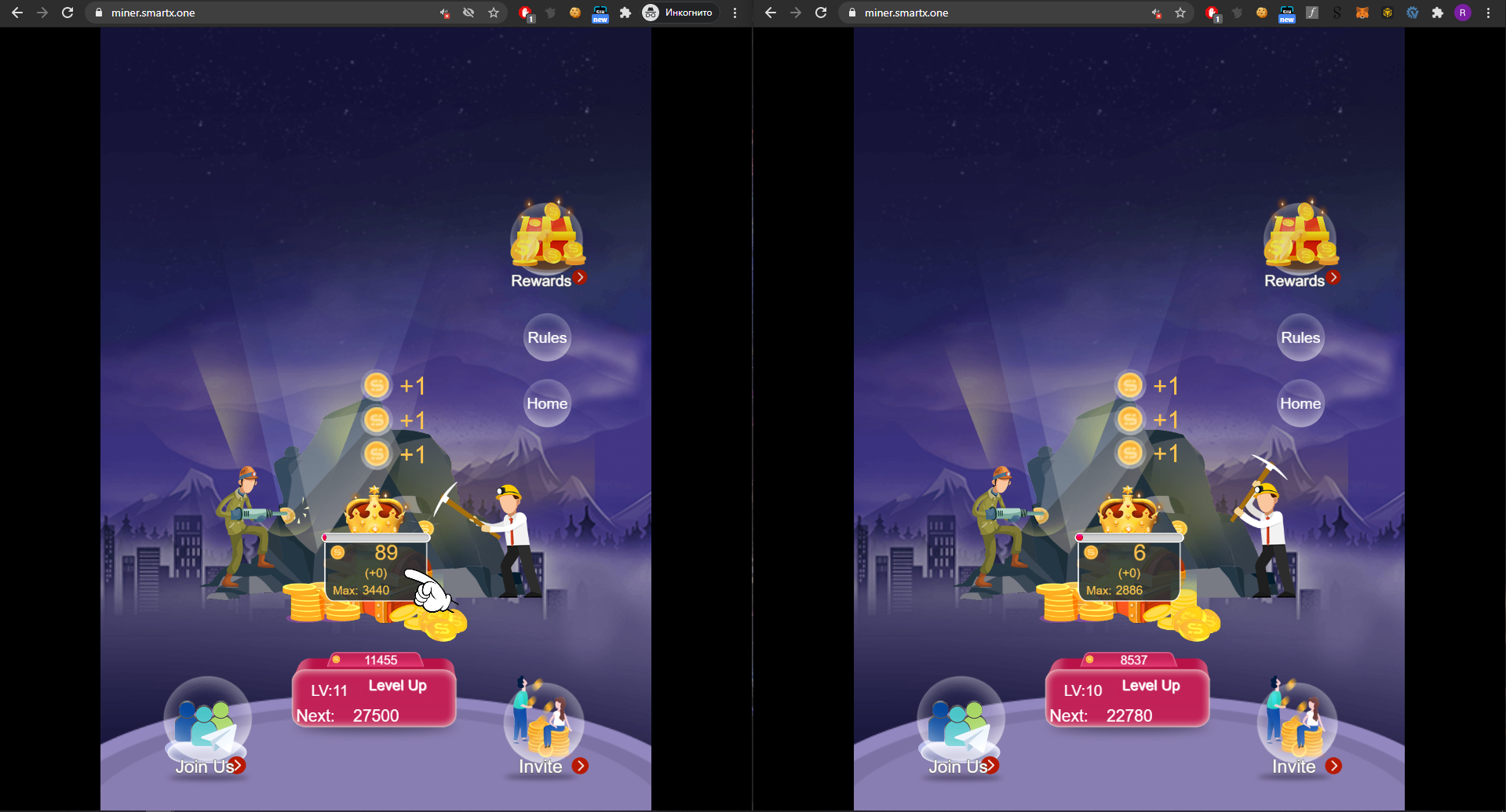Reload the page in the right browser window
Viewport: 1506px width, 812px height.
[x=821, y=13]
